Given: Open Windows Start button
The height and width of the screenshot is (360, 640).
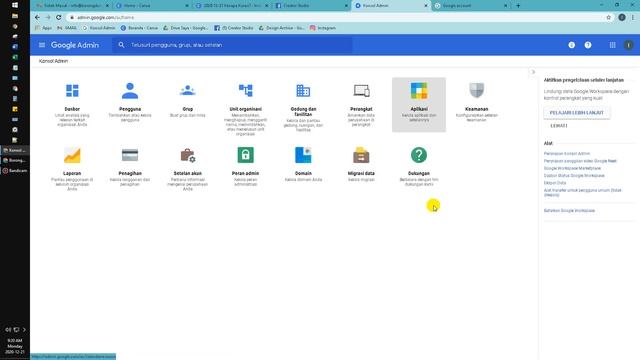Looking at the screenshot, I should pos(15,5).
